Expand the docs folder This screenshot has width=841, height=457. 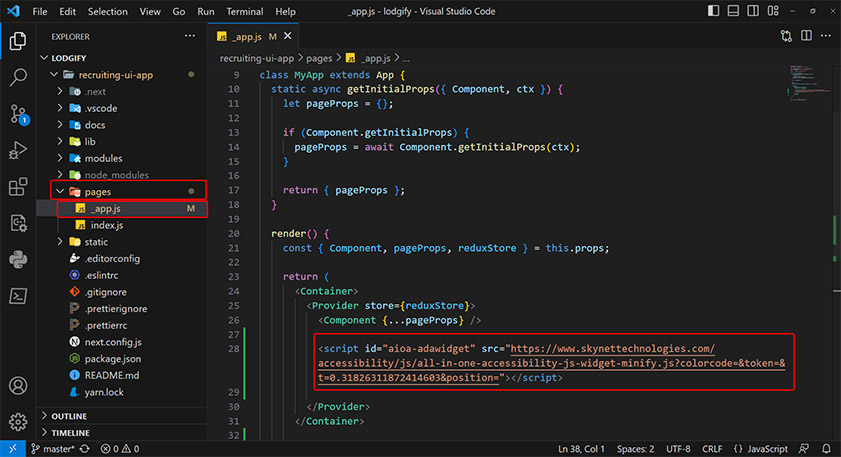[x=60, y=124]
